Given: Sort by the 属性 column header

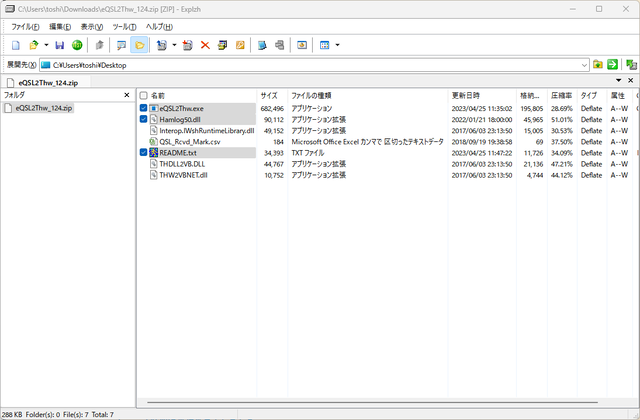Looking at the screenshot, I should tap(618, 96).
